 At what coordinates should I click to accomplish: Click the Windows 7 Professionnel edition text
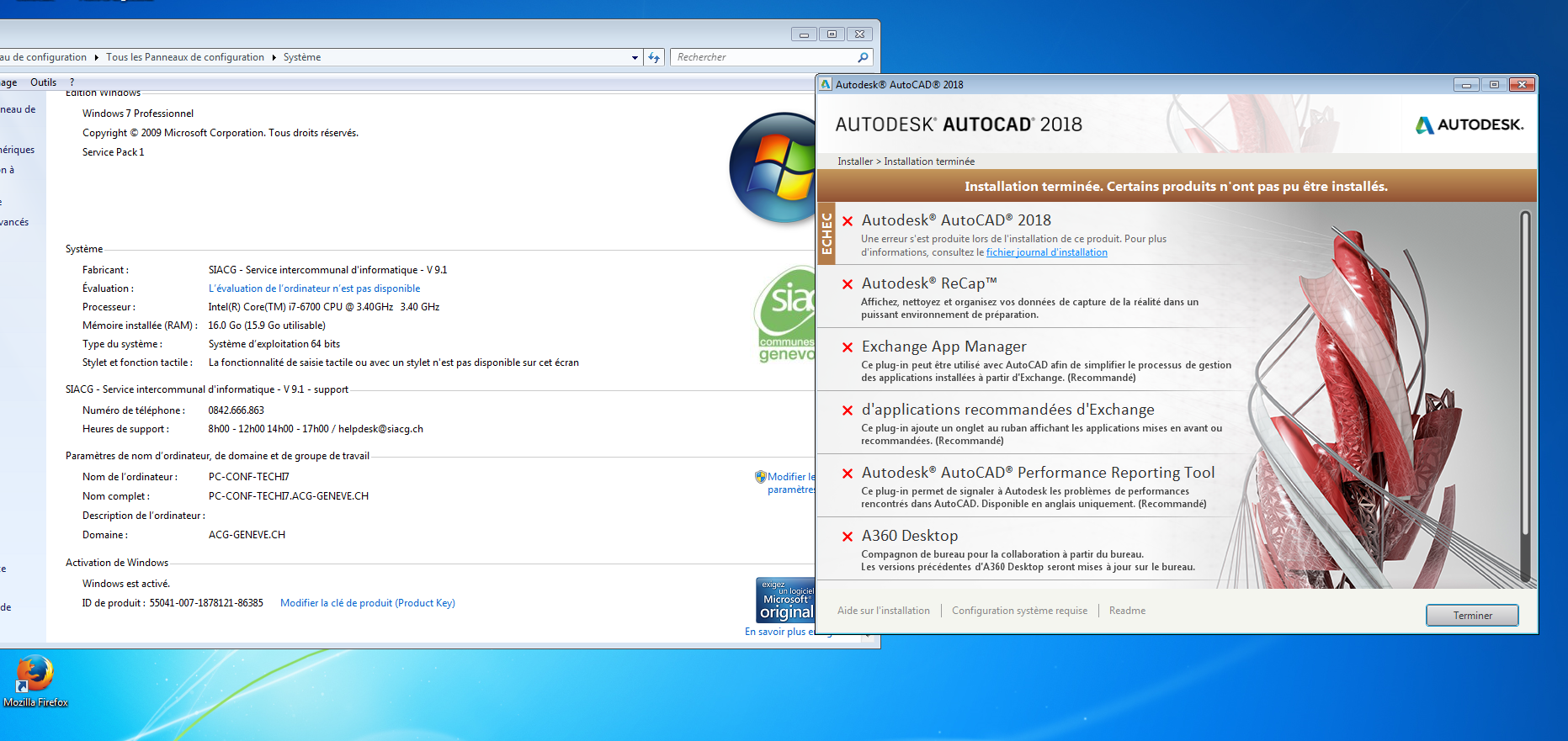tap(138, 114)
